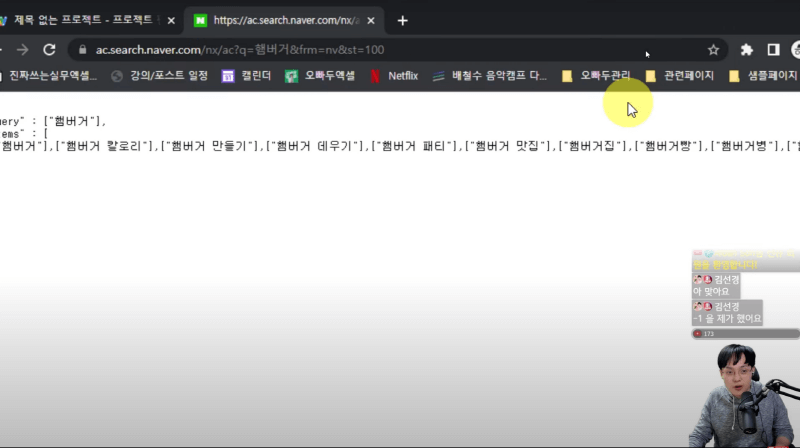Open the 진짜쓰는실무엑셀 bookmark
Image resolution: width=800 pixels, height=448 pixels.
[48, 76]
